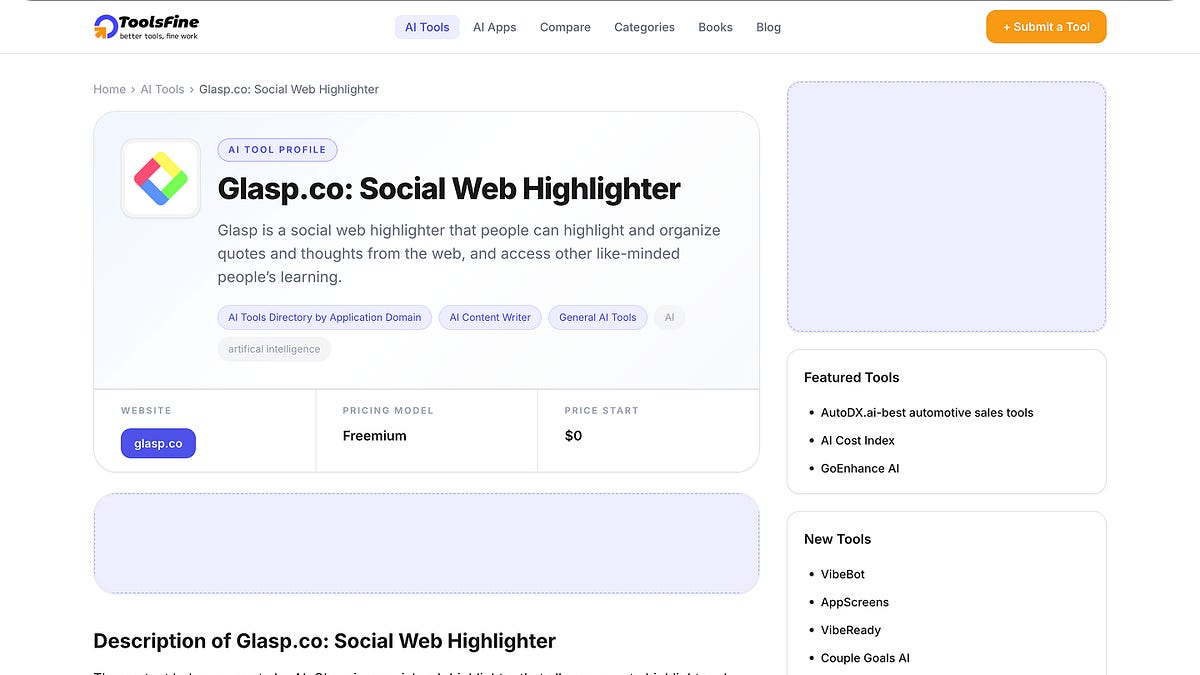Screen dimensions: 1200x675
Task: Open the Categories nav item
Action: tap(644, 27)
